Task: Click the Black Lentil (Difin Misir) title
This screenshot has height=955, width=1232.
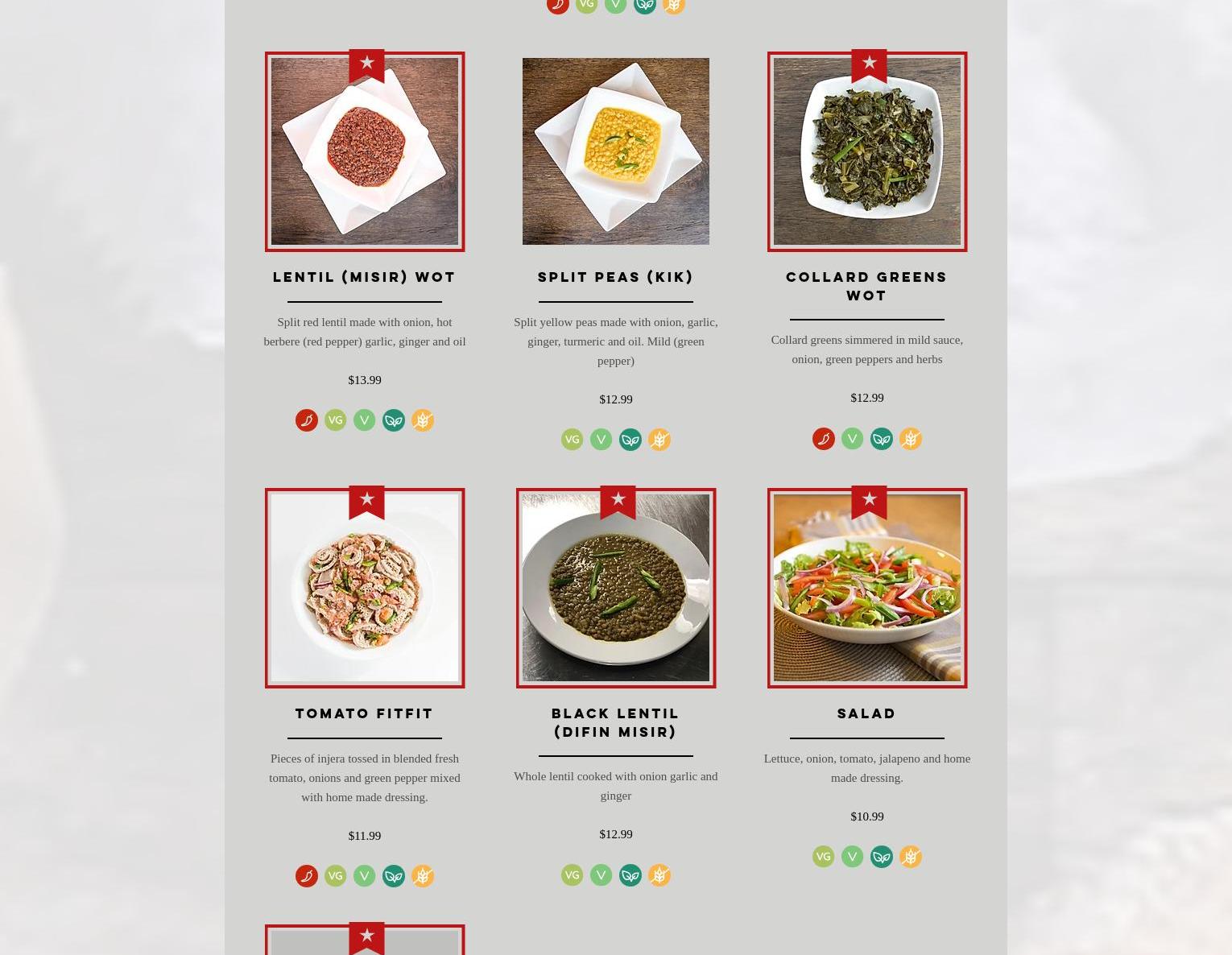Action: coord(616,722)
